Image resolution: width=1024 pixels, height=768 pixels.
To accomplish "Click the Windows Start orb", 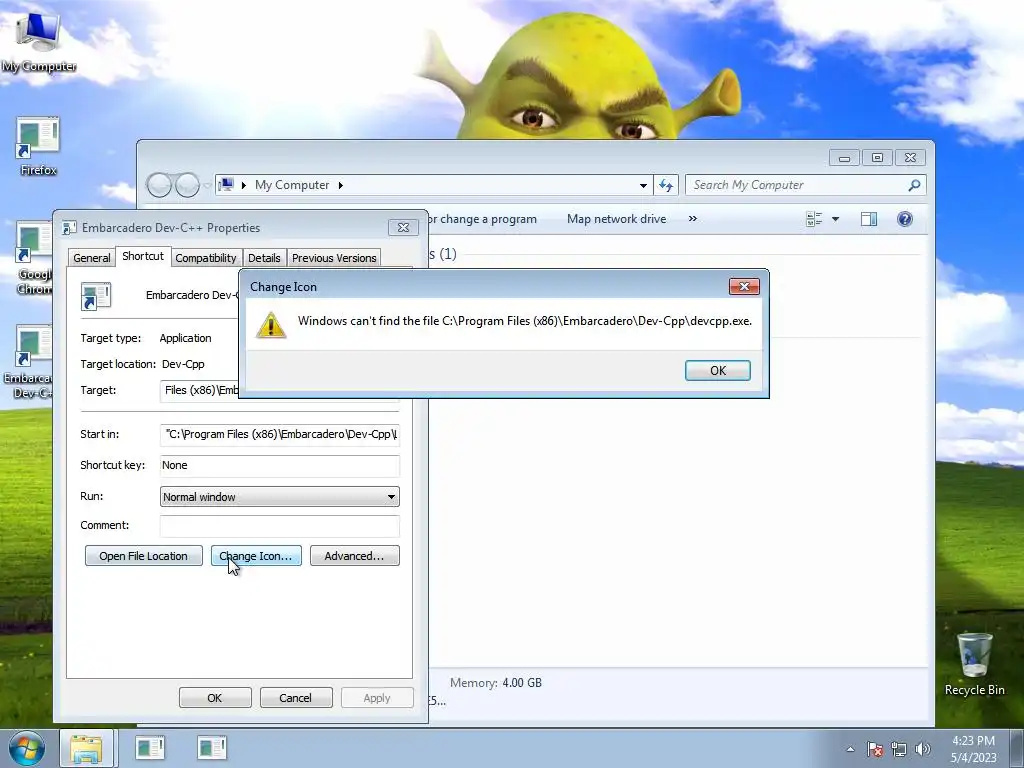I will (26, 748).
